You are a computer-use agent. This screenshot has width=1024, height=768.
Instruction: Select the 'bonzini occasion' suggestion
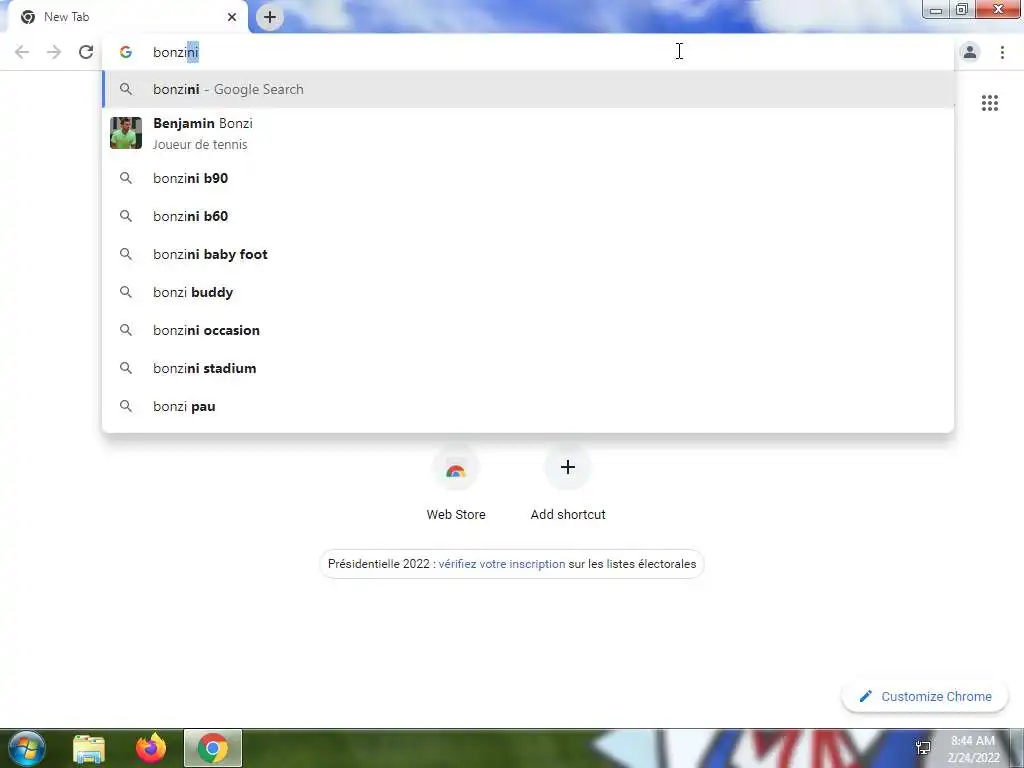tap(528, 330)
